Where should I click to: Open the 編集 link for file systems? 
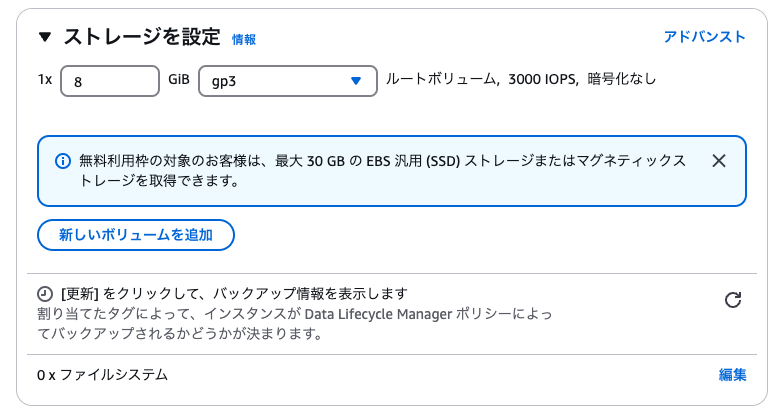732,375
